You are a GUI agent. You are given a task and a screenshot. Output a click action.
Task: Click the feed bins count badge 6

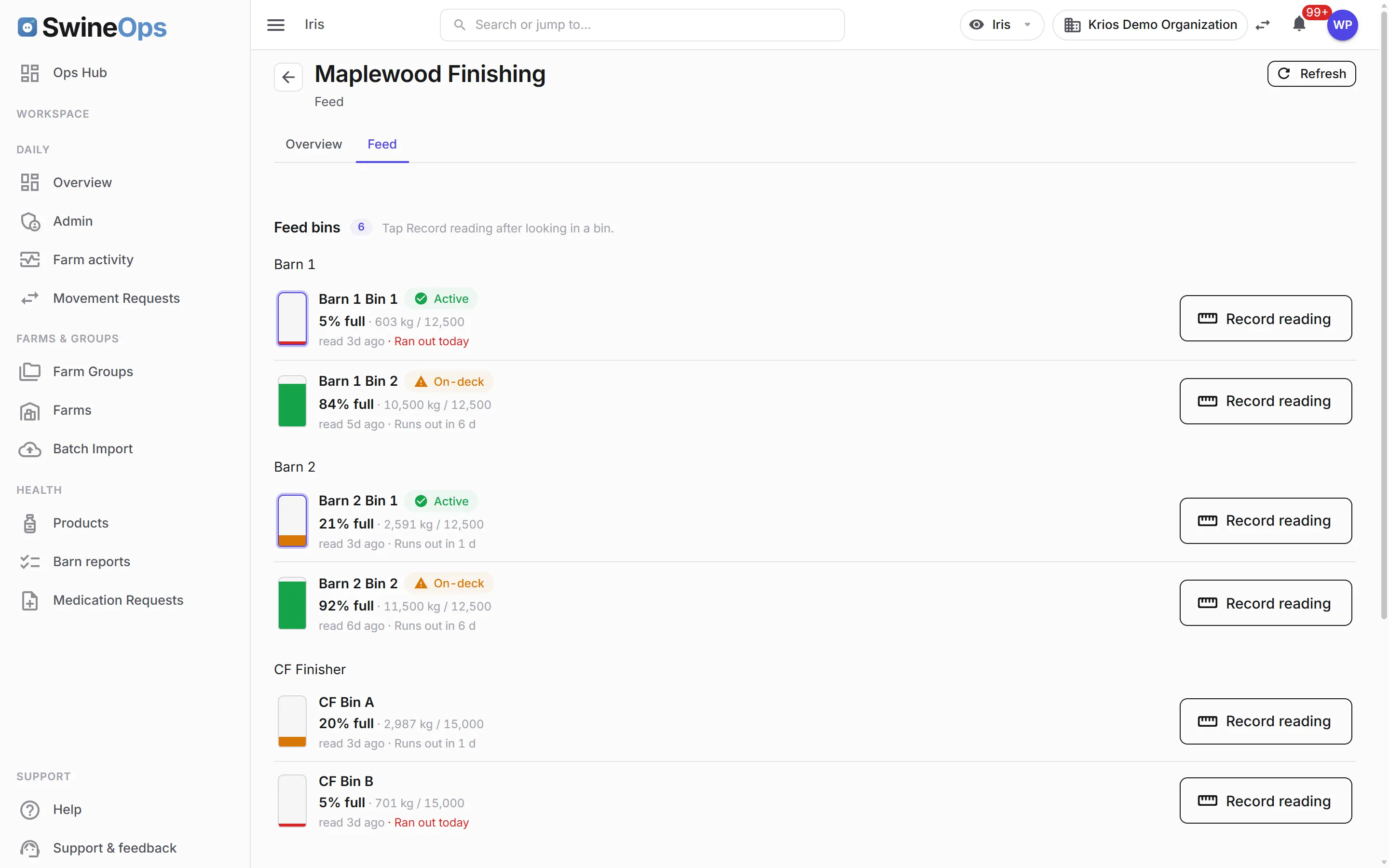pyautogui.click(x=361, y=227)
